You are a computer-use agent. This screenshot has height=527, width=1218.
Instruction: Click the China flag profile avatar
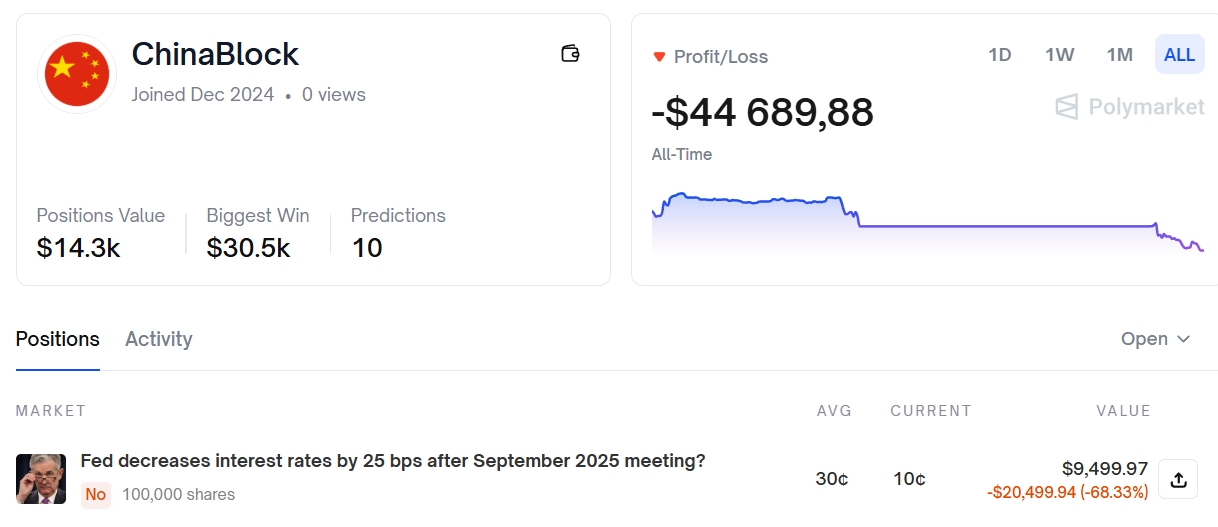77,74
